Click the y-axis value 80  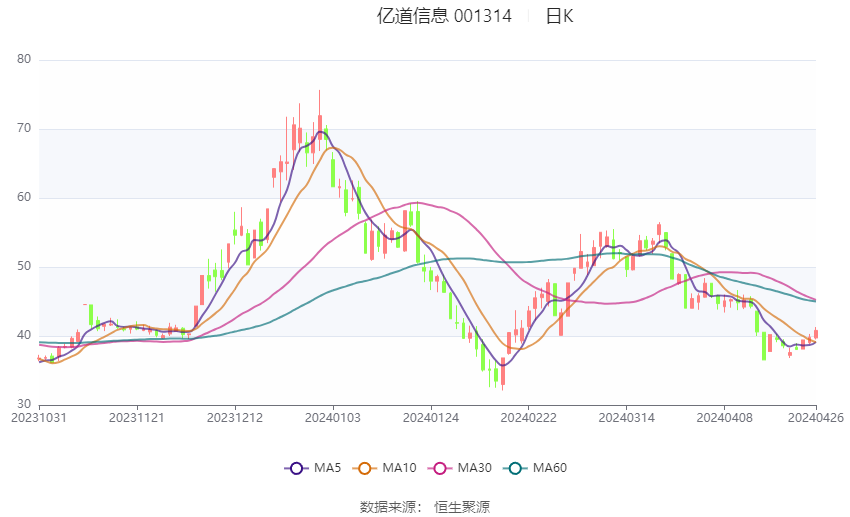(x=24, y=59)
